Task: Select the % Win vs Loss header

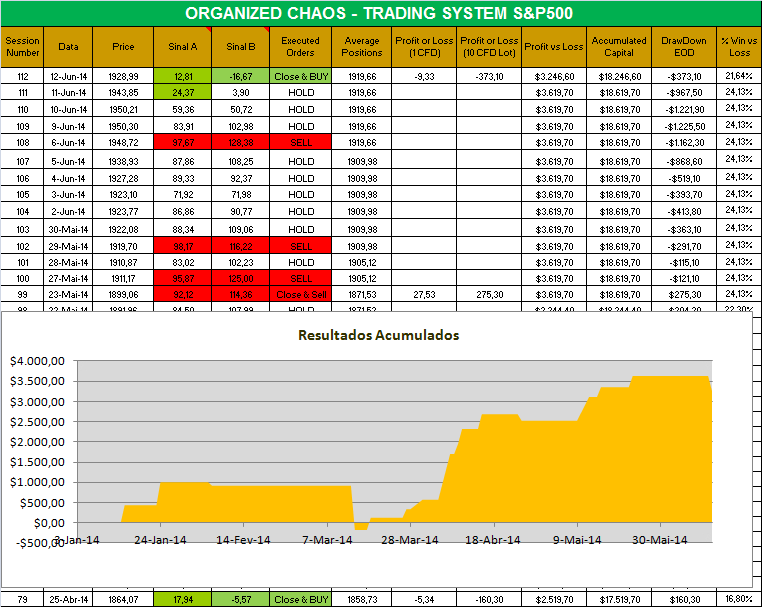Action: pos(739,47)
